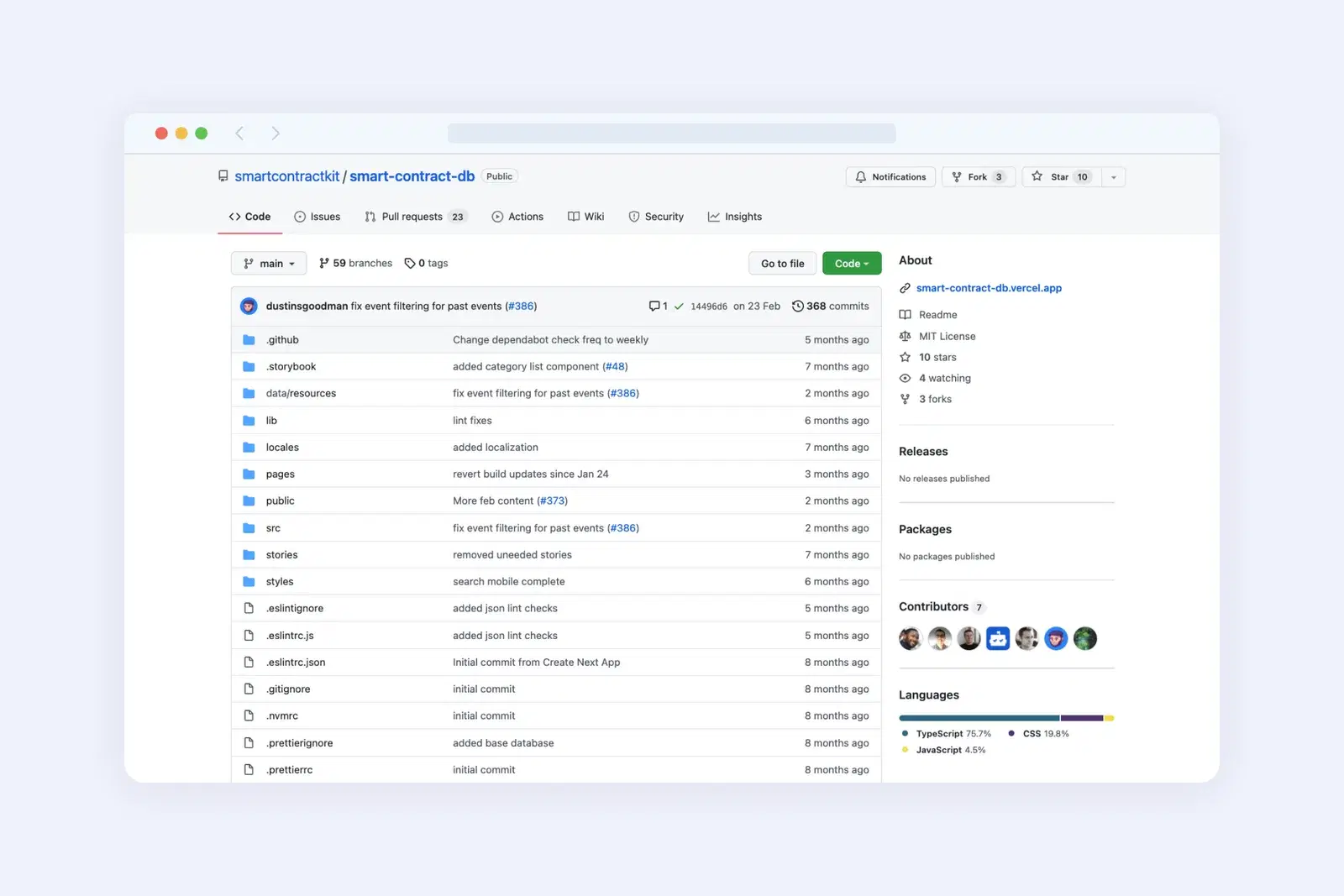Open the .prettierignore file name
This screenshot has height=896, width=1344.
tap(300, 743)
